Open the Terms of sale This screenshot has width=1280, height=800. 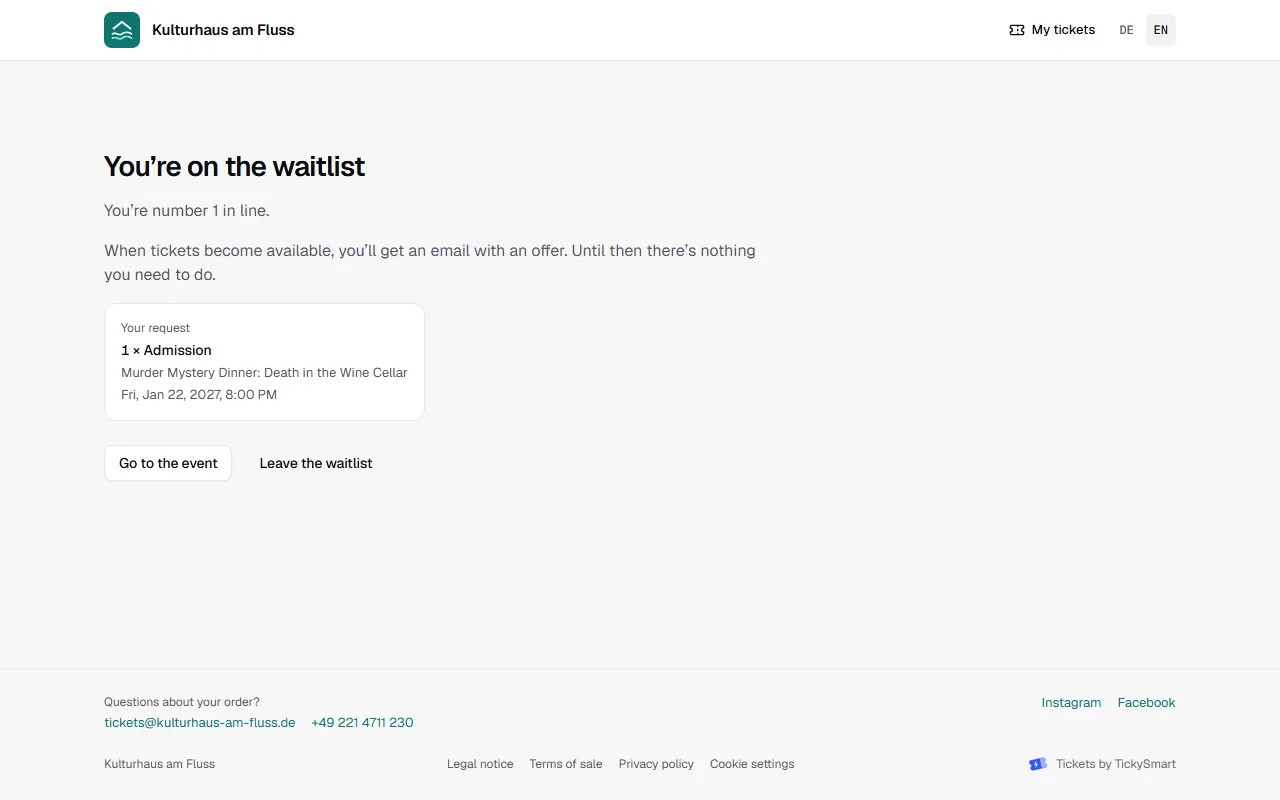[x=566, y=764]
